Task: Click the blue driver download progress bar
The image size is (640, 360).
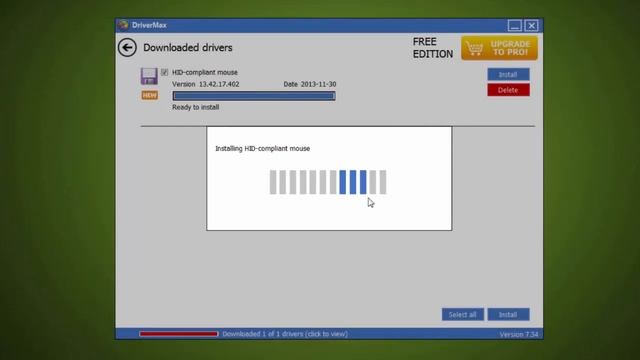Action: coord(254,96)
